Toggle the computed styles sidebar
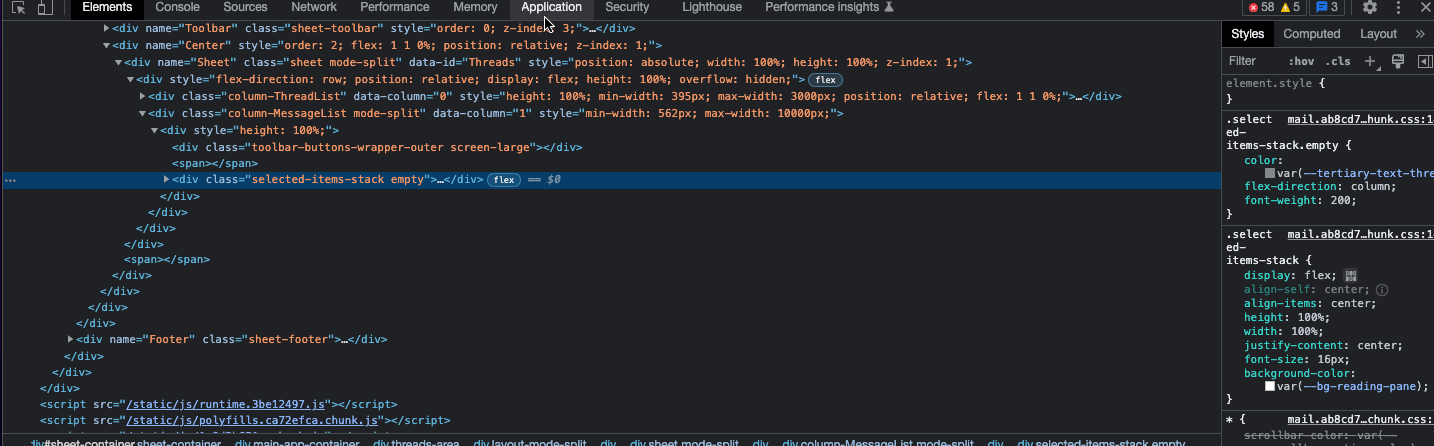Viewport: 1434px width, 446px height. 1425,61
